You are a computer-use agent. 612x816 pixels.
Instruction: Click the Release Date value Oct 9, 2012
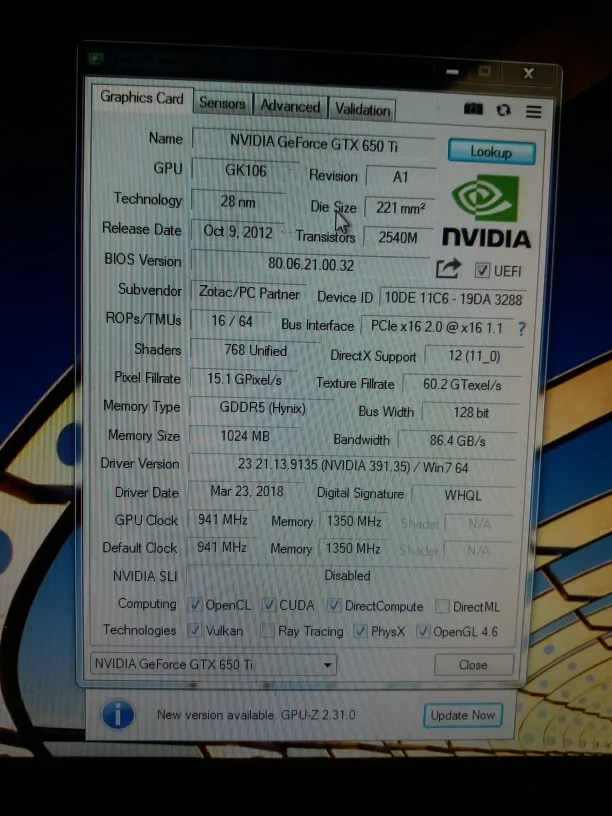click(x=237, y=232)
